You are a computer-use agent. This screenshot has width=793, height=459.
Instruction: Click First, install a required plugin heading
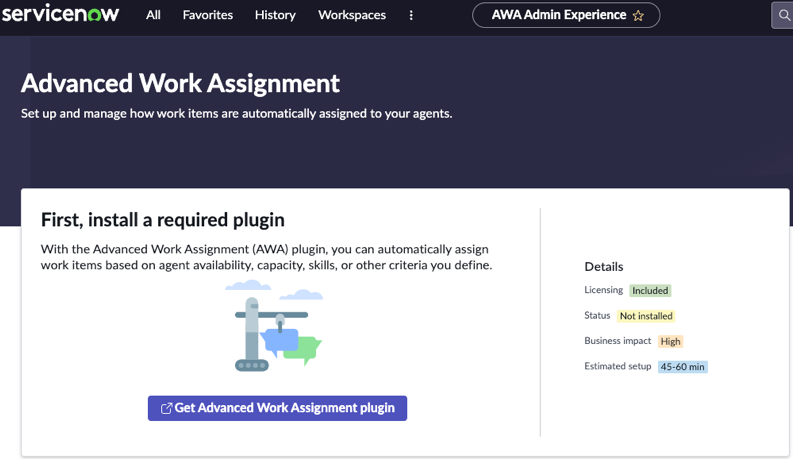coord(162,220)
